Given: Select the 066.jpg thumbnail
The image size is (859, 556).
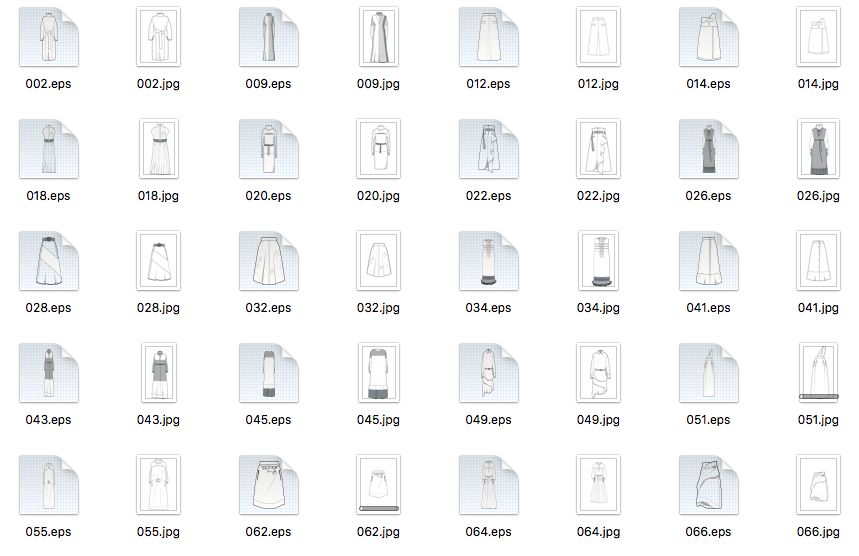Looking at the screenshot, I should point(818,485).
